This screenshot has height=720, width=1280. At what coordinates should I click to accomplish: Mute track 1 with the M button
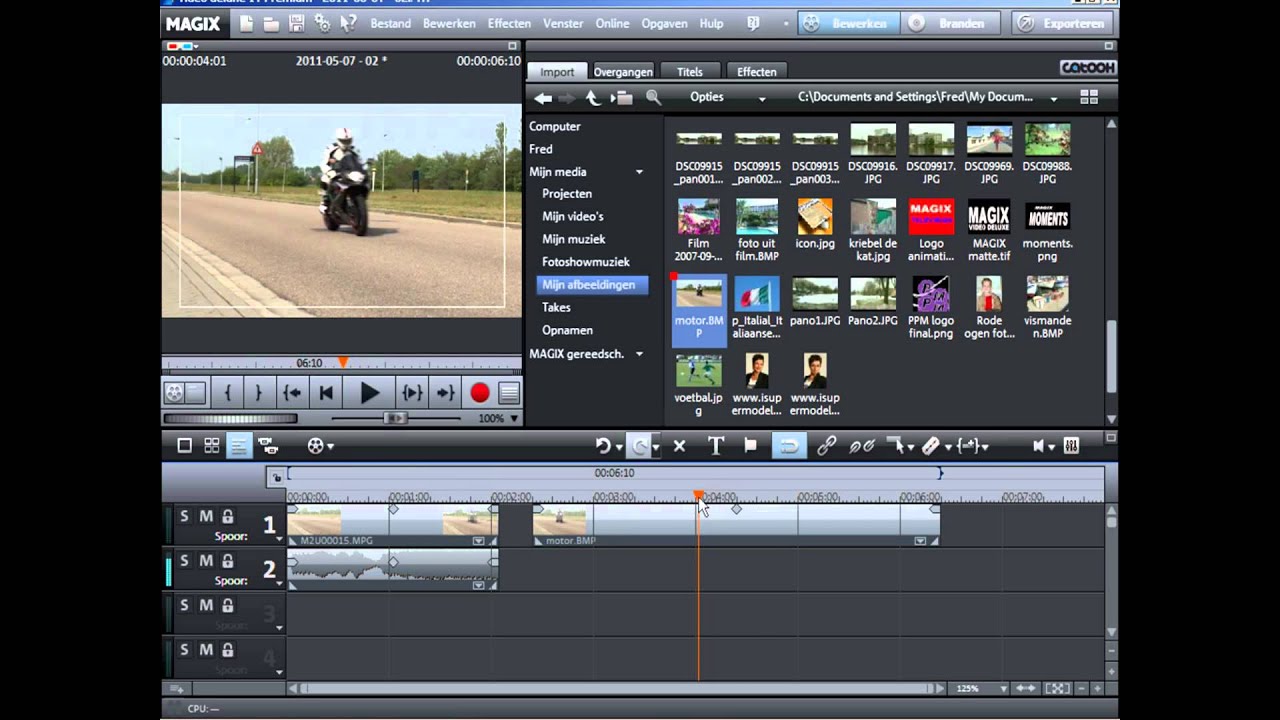click(206, 517)
